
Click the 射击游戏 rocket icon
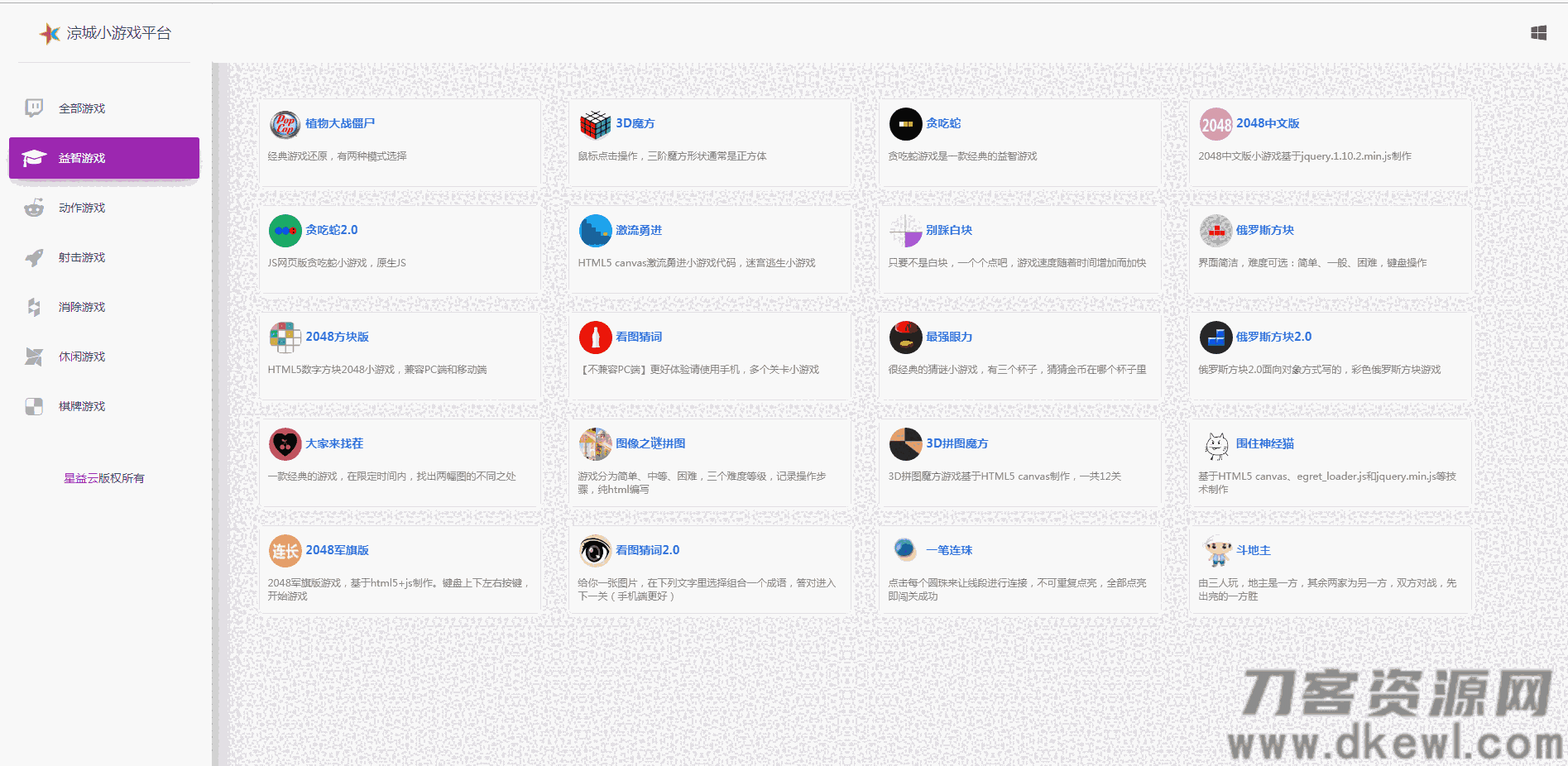[x=34, y=257]
